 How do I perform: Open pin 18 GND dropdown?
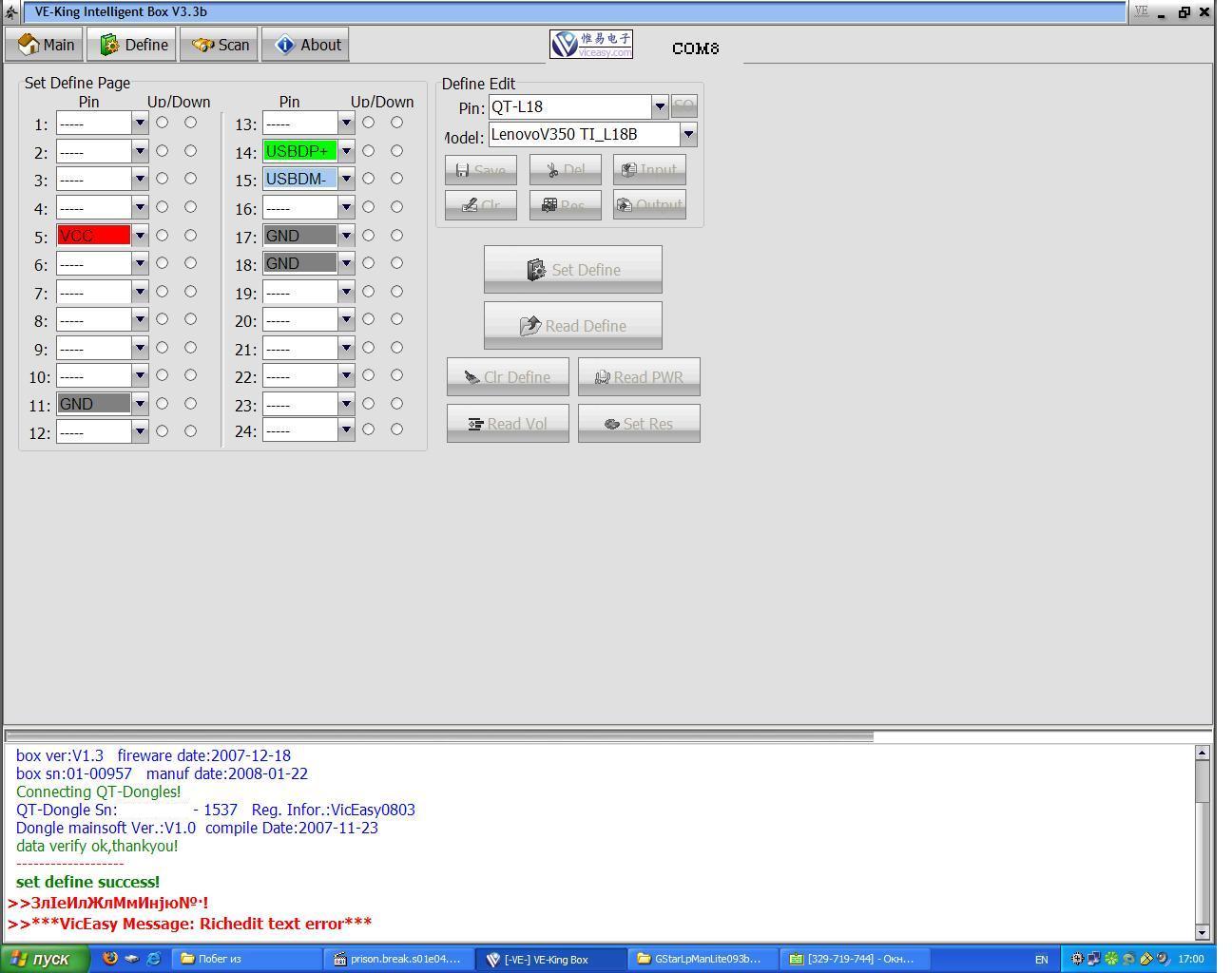pos(346,263)
